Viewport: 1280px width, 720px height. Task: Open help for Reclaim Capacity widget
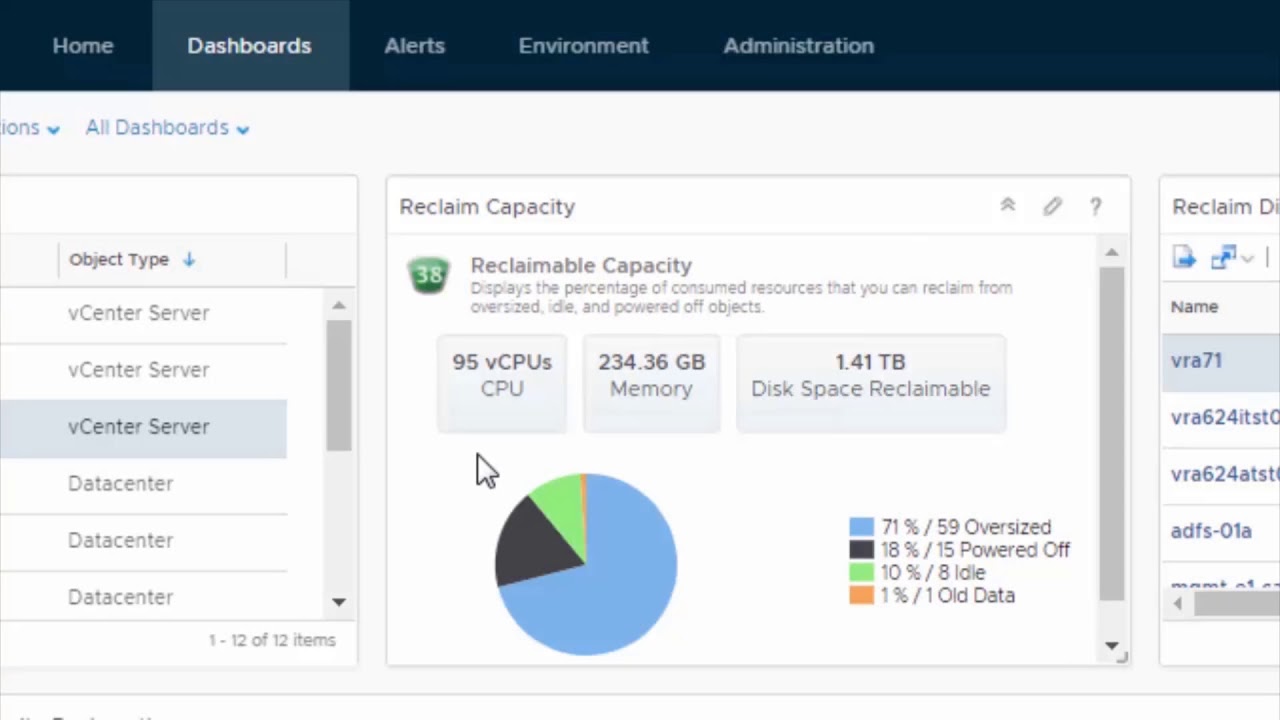pos(1096,206)
